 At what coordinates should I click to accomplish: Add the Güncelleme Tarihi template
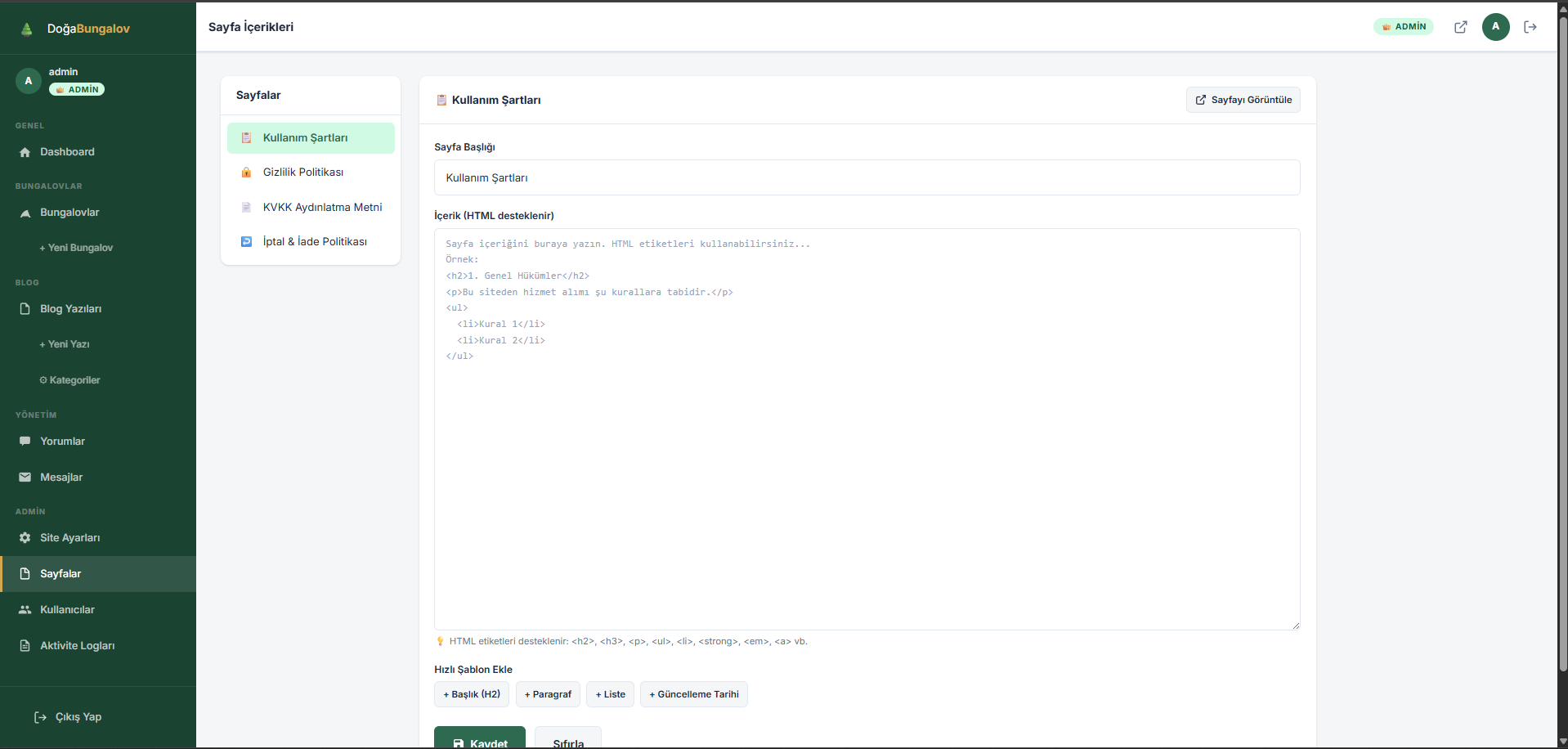pyautogui.click(x=693, y=694)
